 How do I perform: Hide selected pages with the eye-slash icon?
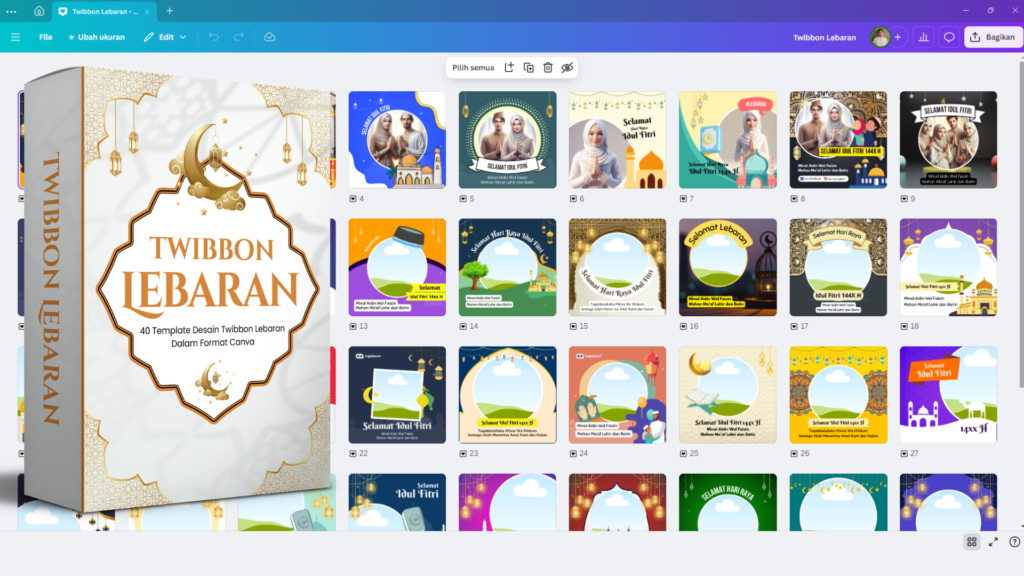click(568, 68)
